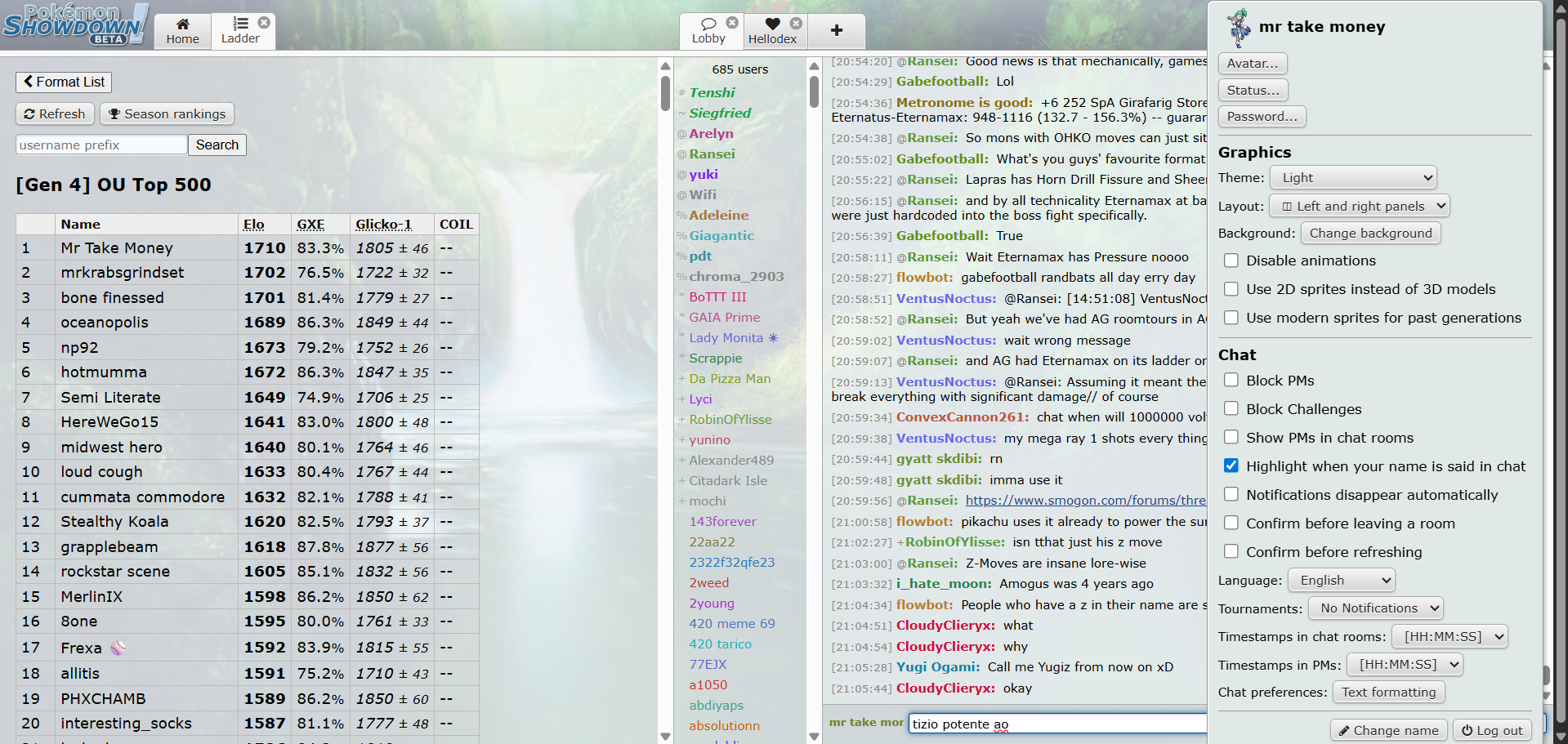The height and width of the screenshot is (744, 1568).
Task: Close the Ladder tab using its x icon
Action: pos(264,23)
